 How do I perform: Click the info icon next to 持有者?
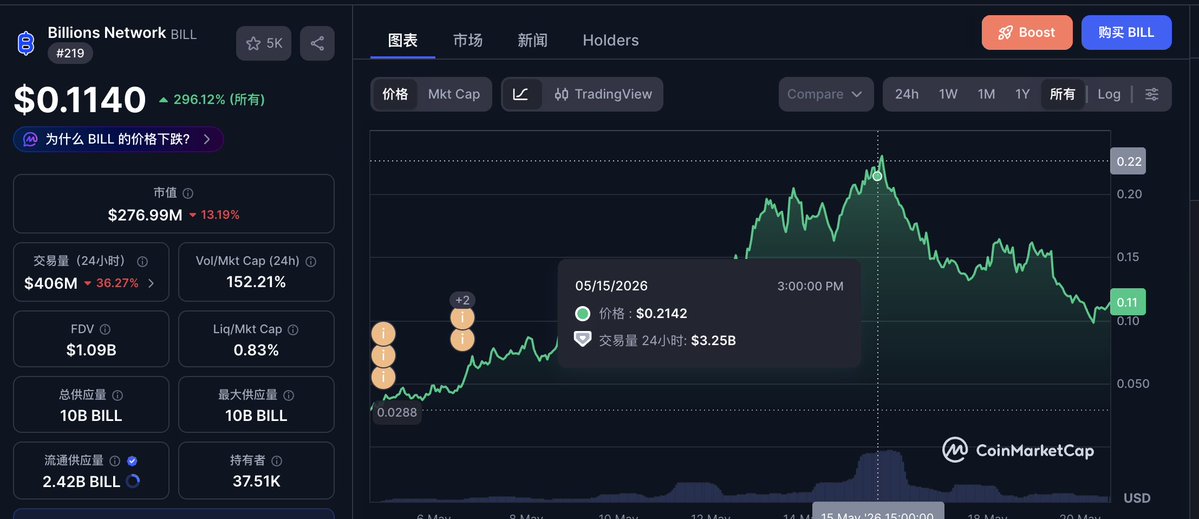point(277,461)
